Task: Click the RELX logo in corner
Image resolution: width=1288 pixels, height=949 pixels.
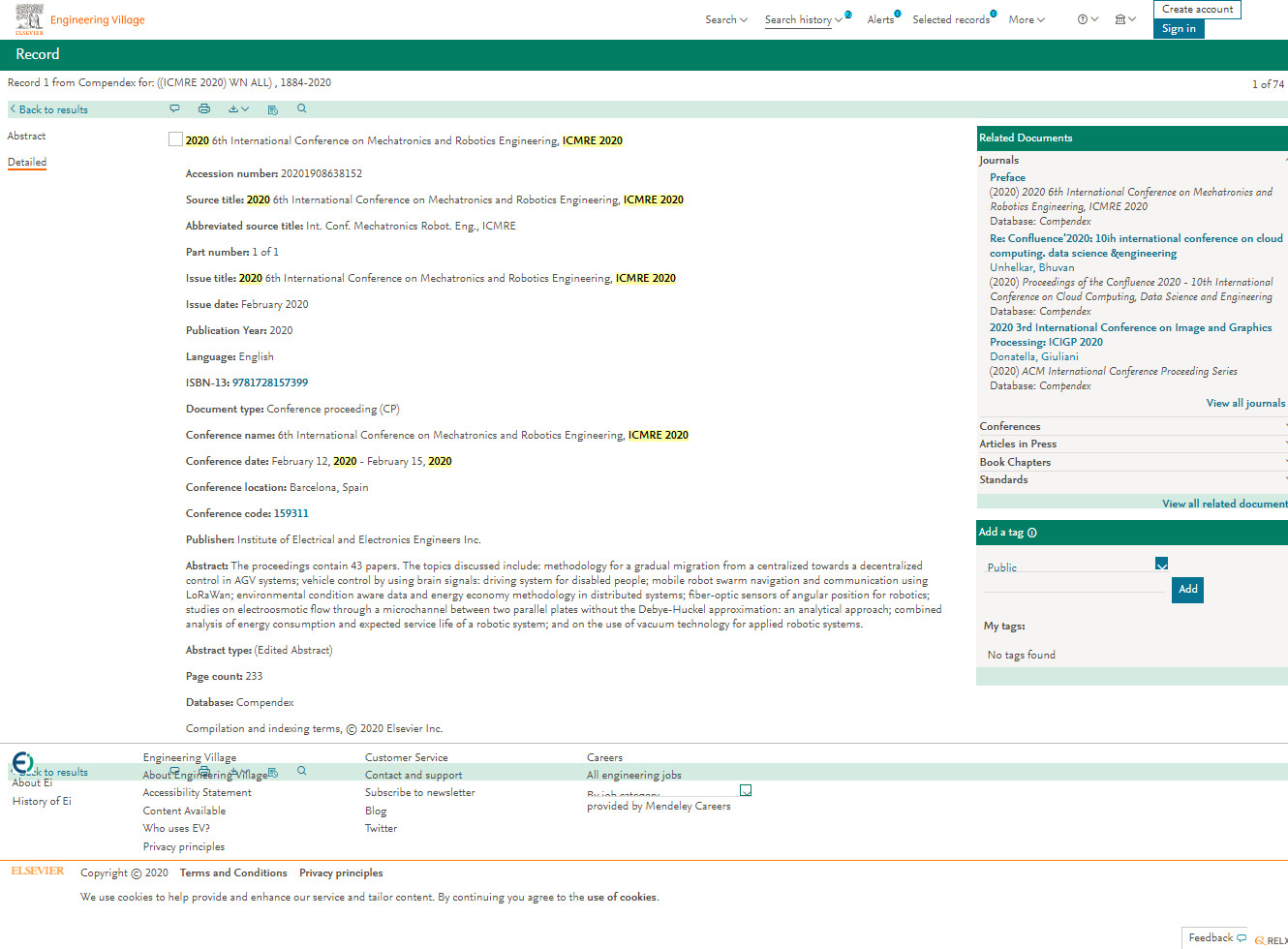Action: [x=1272, y=940]
